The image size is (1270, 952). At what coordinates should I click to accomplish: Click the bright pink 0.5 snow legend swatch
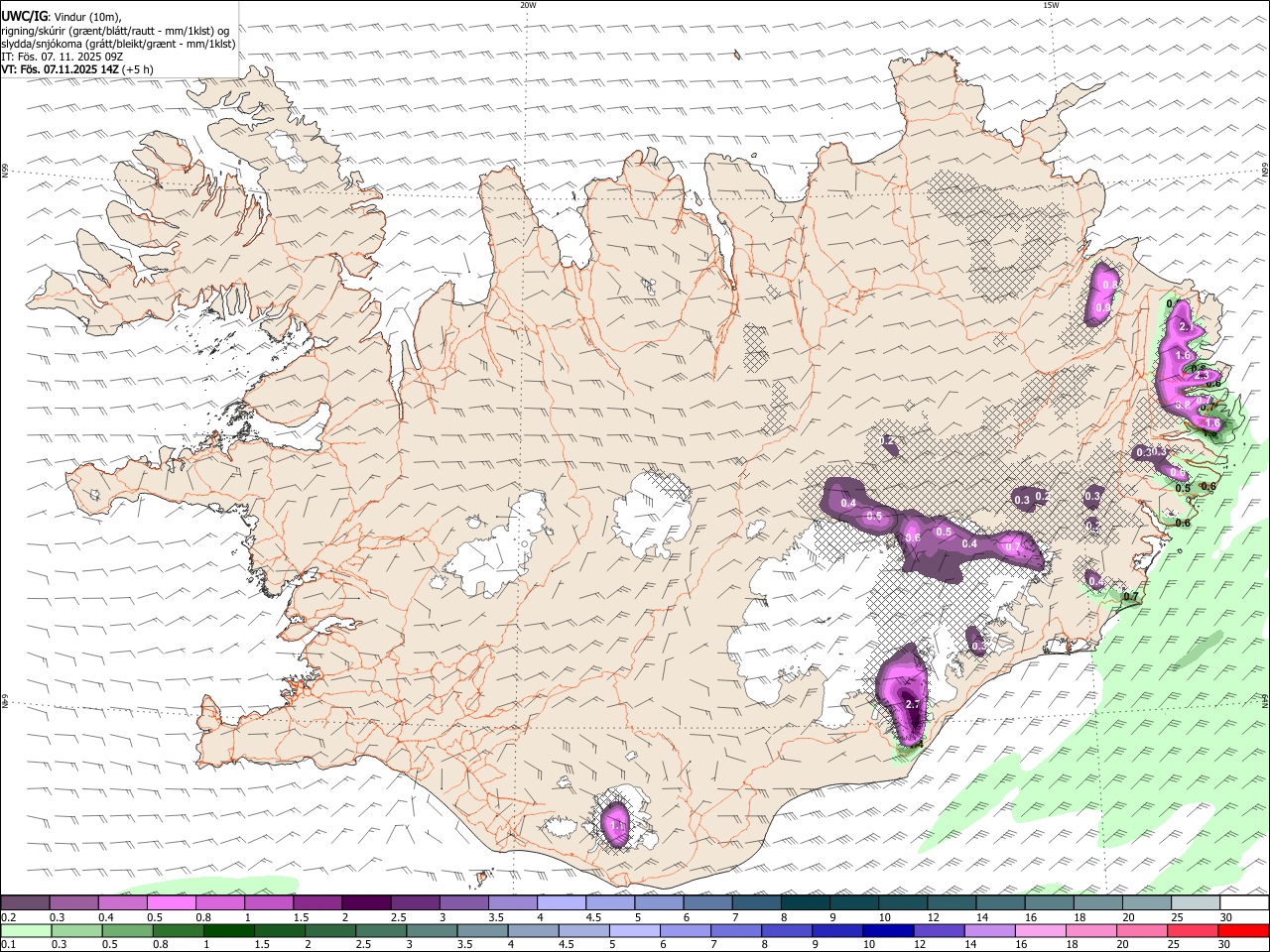172,903
